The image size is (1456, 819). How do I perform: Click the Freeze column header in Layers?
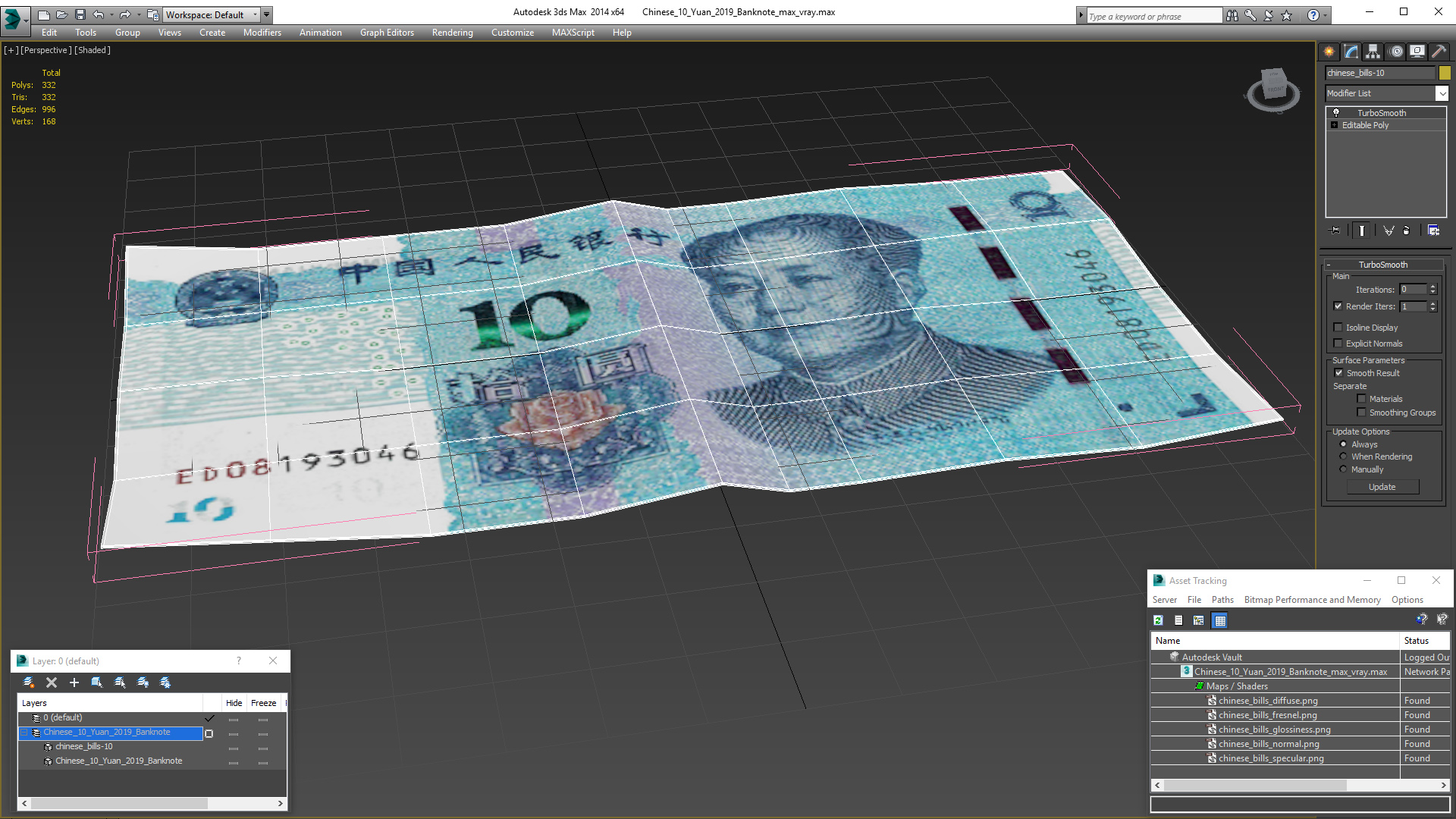[x=263, y=703]
